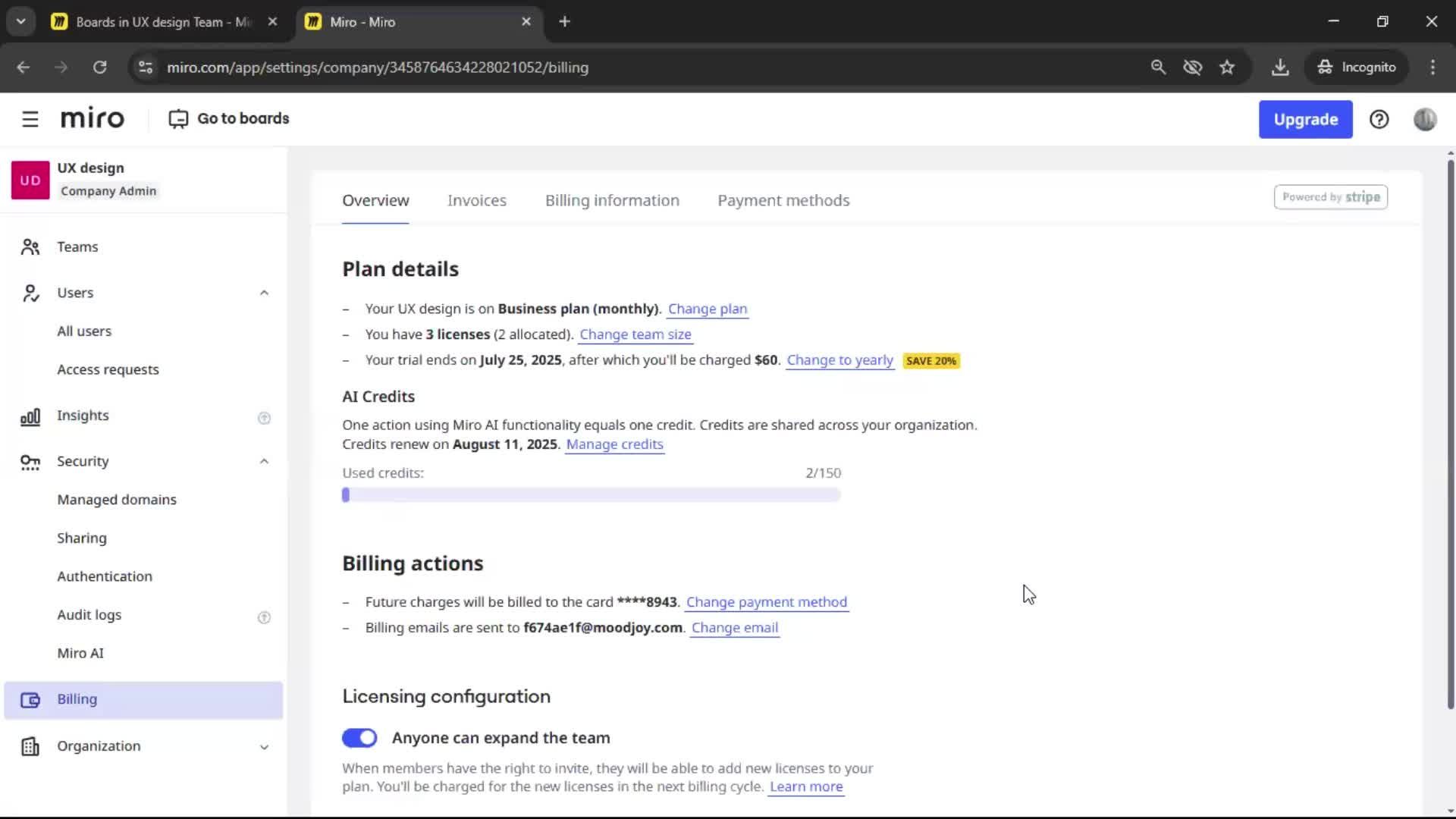The width and height of the screenshot is (1456, 819).
Task: Click the upgrade badge next to Audit logs
Action: coord(264,617)
